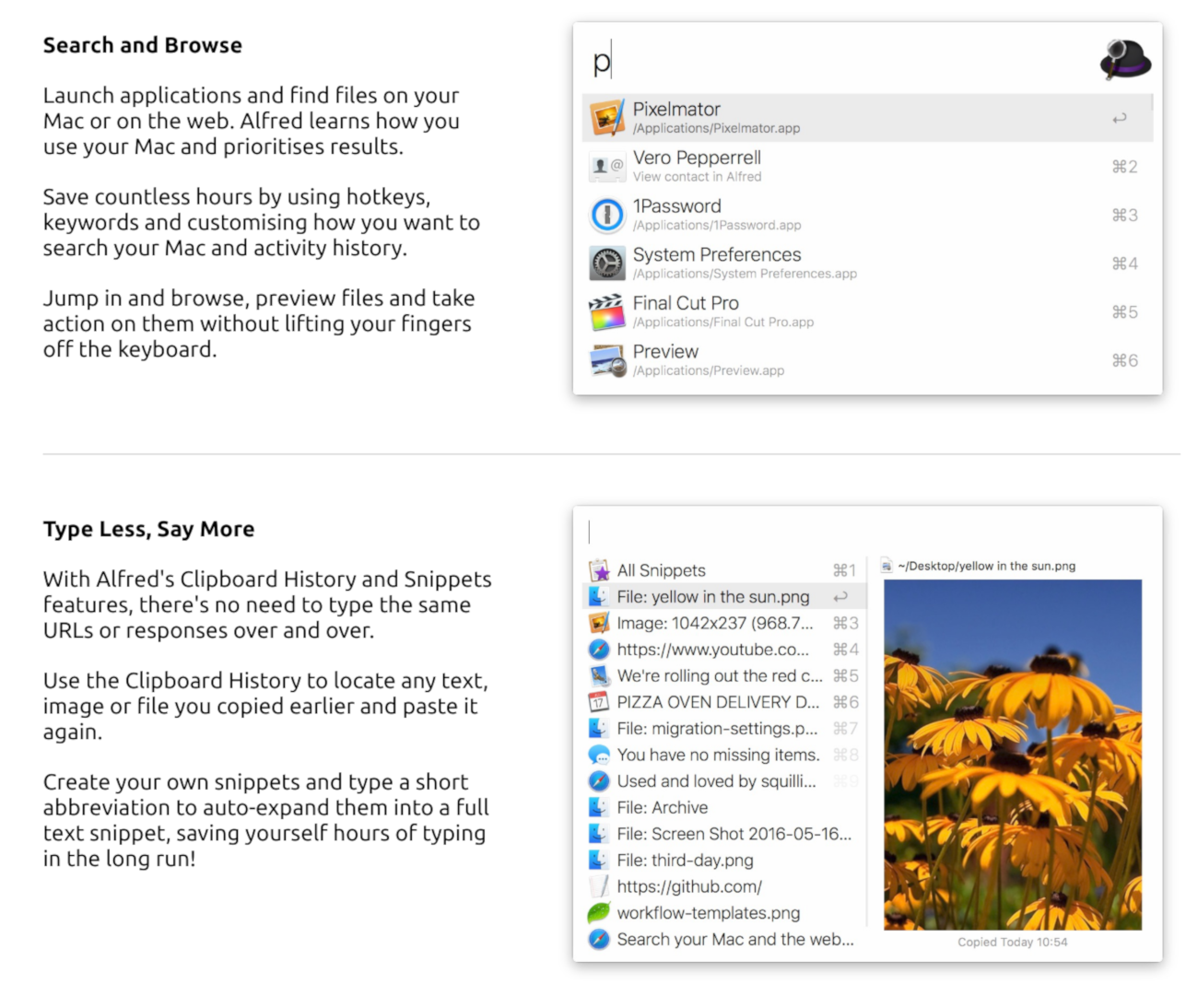The height and width of the screenshot is (1008, 1198).
Task: Click the Preview app icon
Action: tap(607, 360)
